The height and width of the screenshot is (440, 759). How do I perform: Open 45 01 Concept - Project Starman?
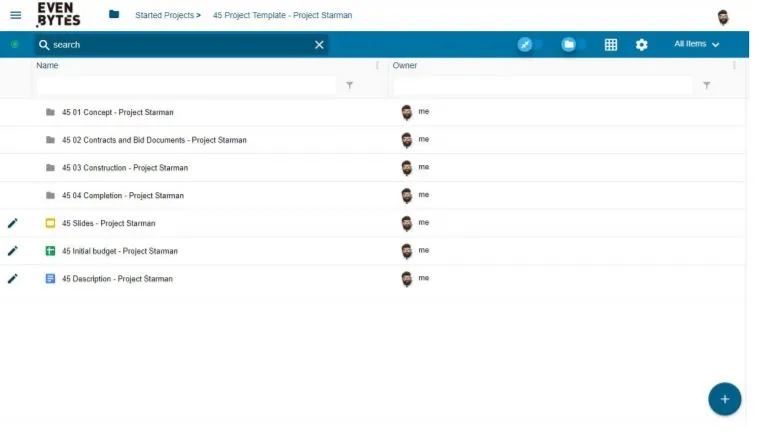pos(118,112)
